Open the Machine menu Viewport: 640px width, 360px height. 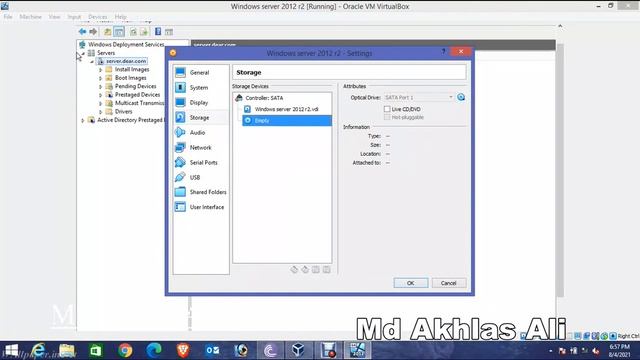click(x=31, y=17)
